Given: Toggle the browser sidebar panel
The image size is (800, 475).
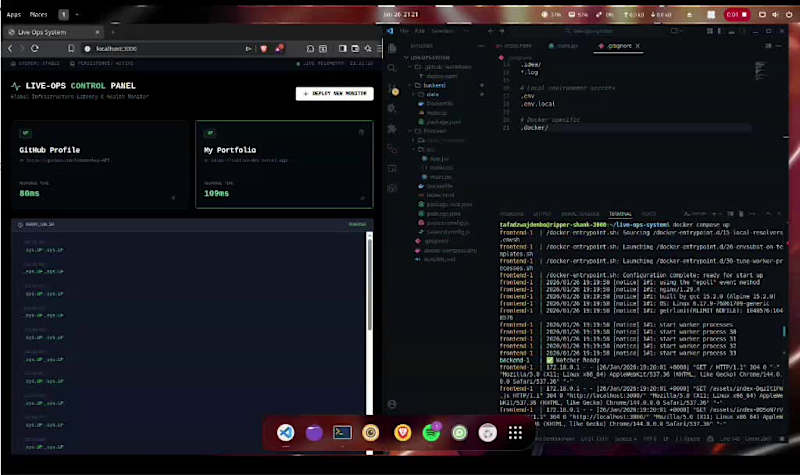Looking at the screenshot, I should tap(342, 48).
